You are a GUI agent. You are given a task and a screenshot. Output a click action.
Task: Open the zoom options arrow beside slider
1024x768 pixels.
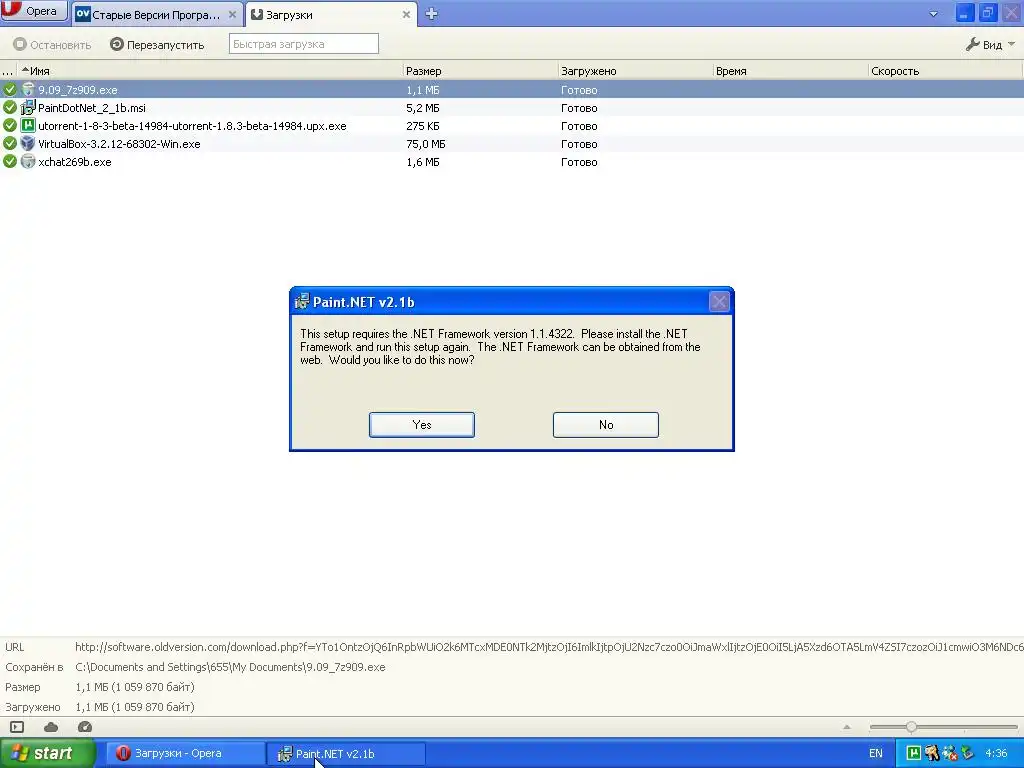(x=847, y=727)
